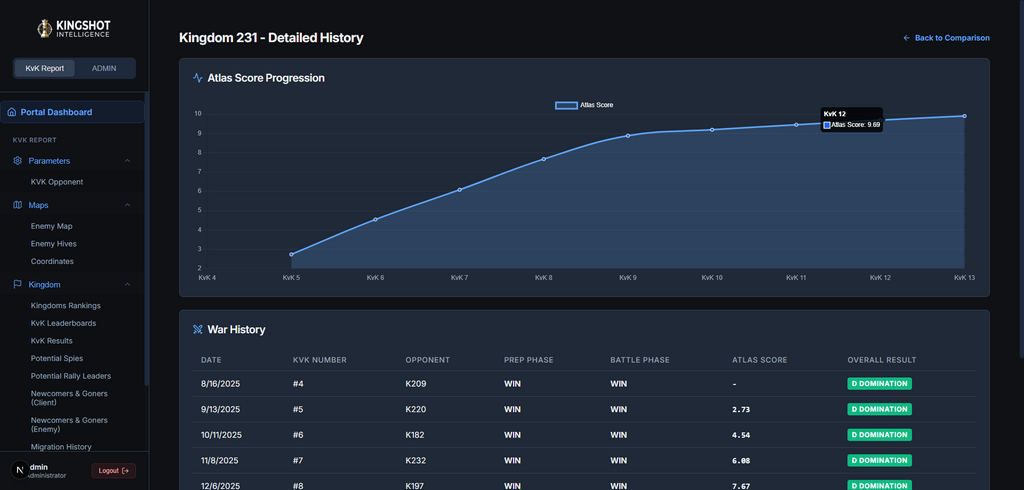Log out using the Logout button
Viewport: 1024px width, 490px height.
[114, 470]
